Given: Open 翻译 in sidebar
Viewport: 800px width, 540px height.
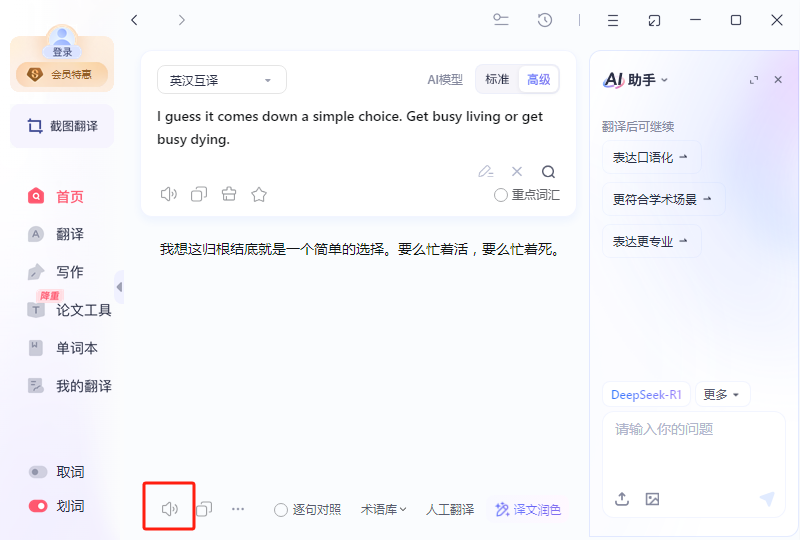Looking at the screenshot, I should (56, 234).
